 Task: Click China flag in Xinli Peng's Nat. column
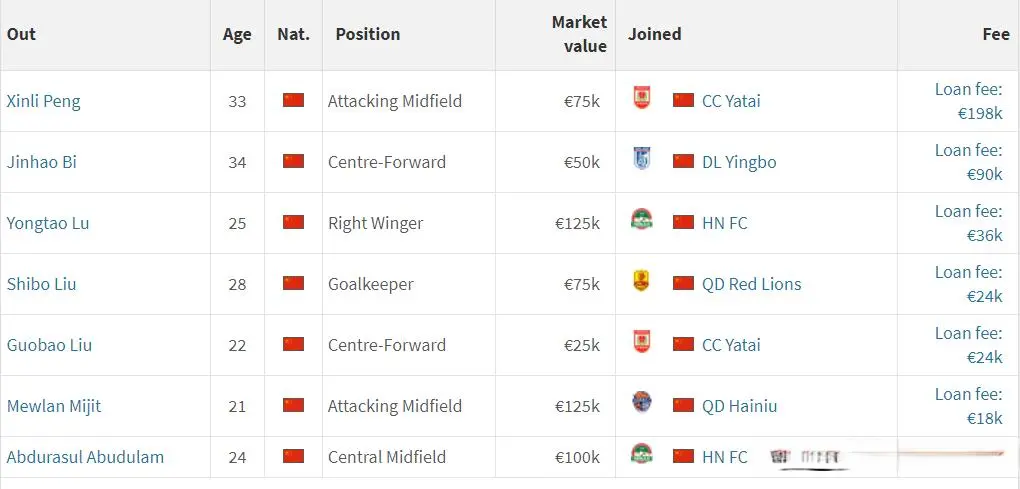[x=293, y=100]
